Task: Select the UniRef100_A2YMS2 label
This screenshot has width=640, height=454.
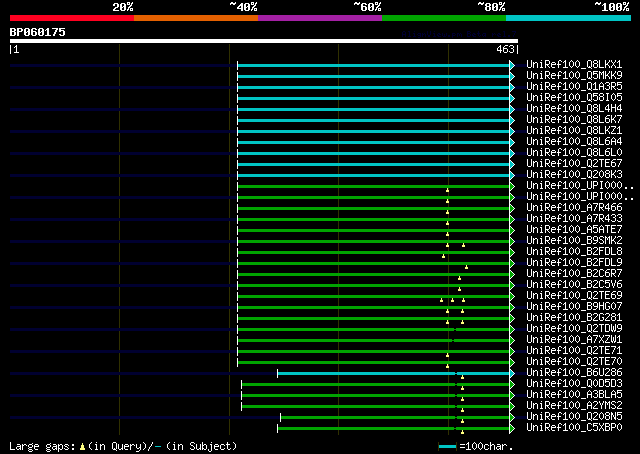Action: coord(574,406)
